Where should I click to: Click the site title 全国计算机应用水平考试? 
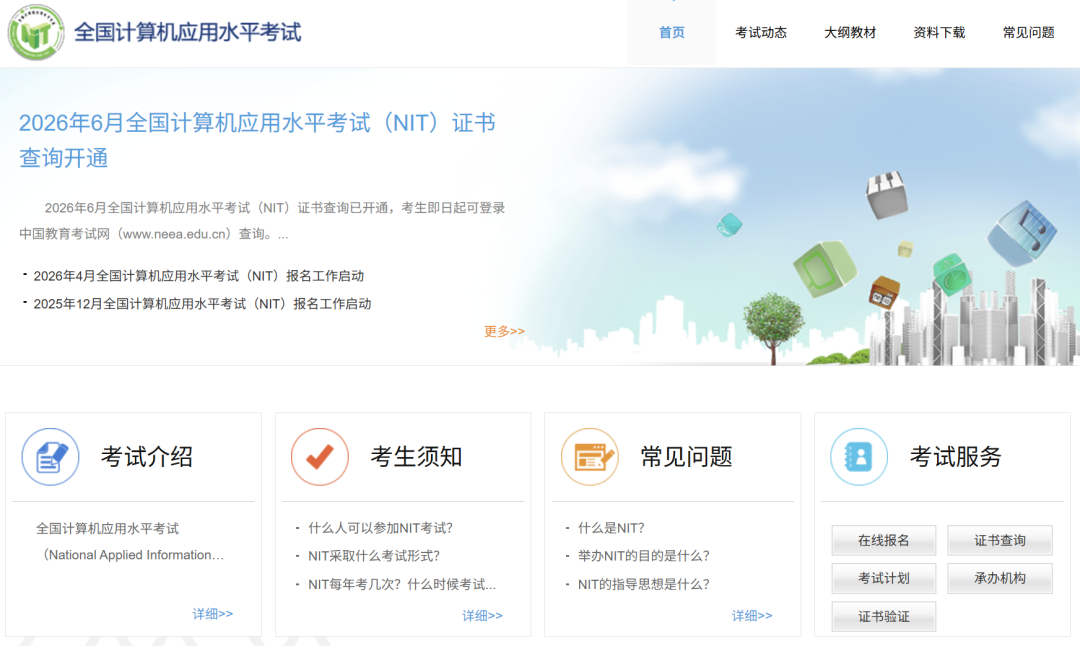[x=187, y=32]
